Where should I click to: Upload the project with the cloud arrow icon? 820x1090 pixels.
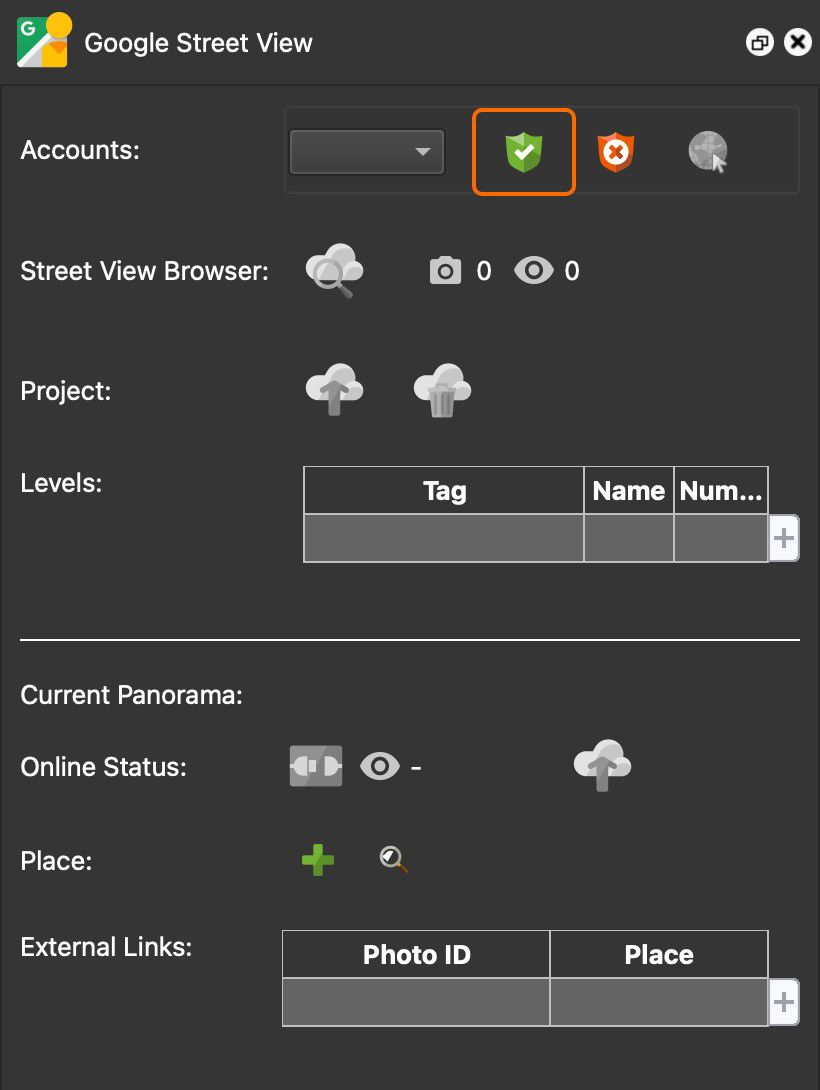point(334,390)
